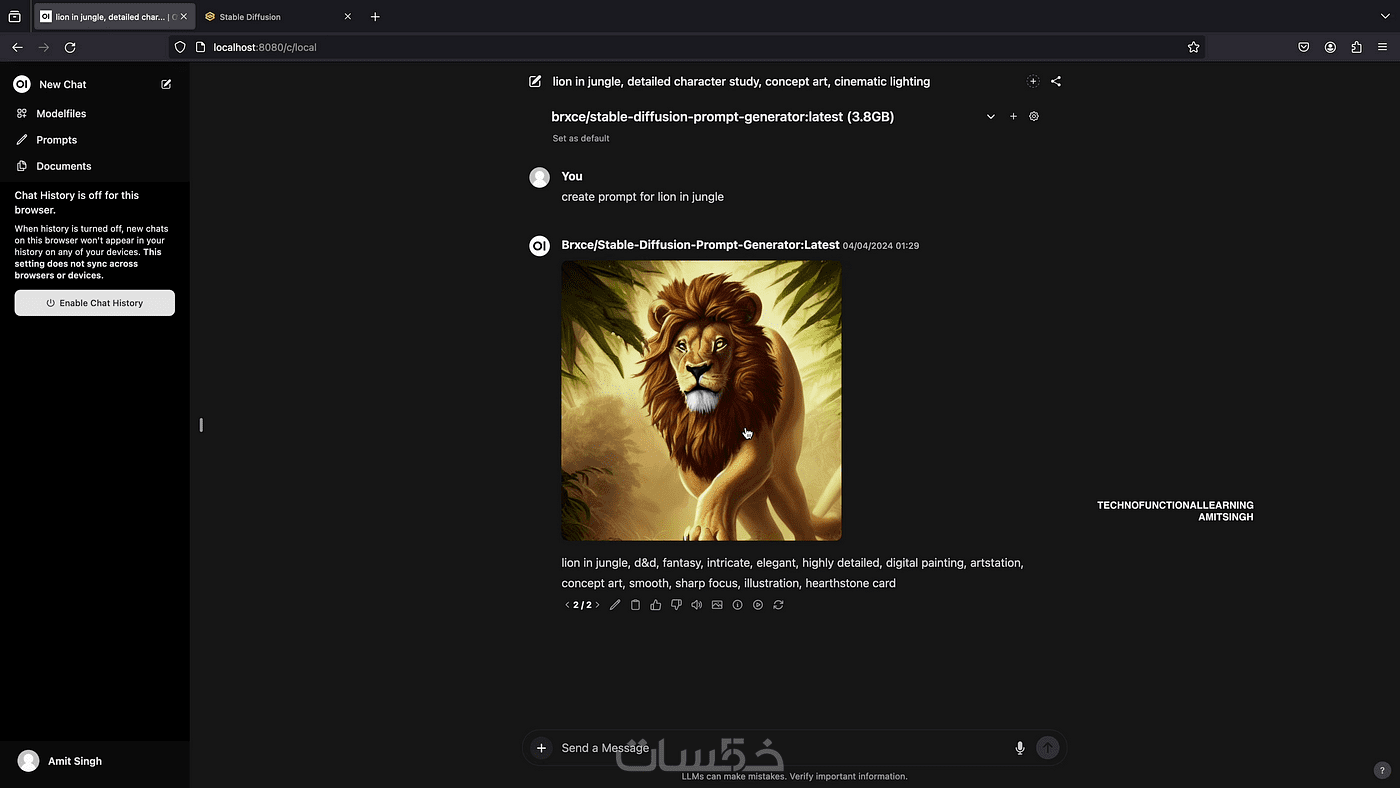
Task: Click the send message arrow button
Action: (1048, 748)
